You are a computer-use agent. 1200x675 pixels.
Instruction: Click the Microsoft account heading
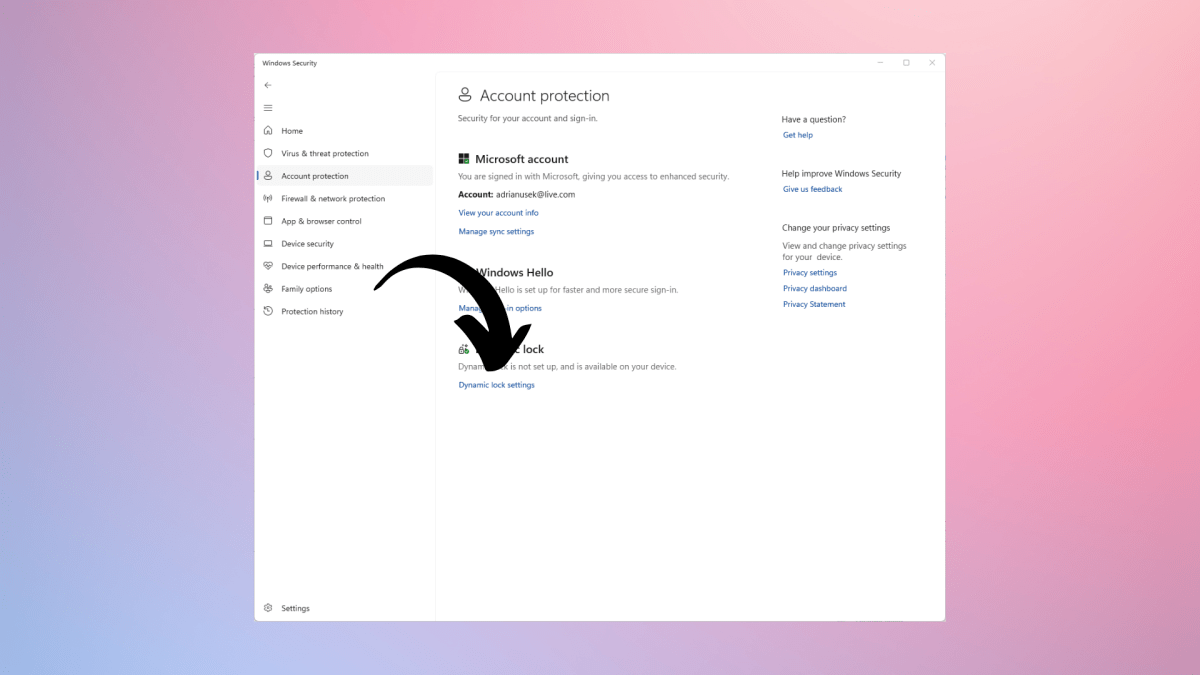pos(521,159)
